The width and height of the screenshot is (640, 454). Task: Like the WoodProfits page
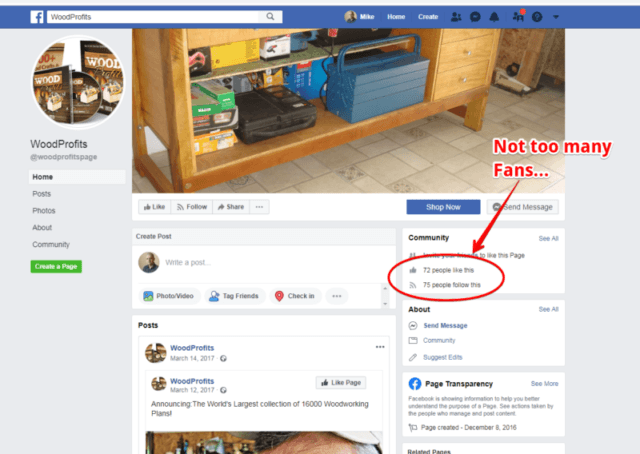tap(154, 207)
